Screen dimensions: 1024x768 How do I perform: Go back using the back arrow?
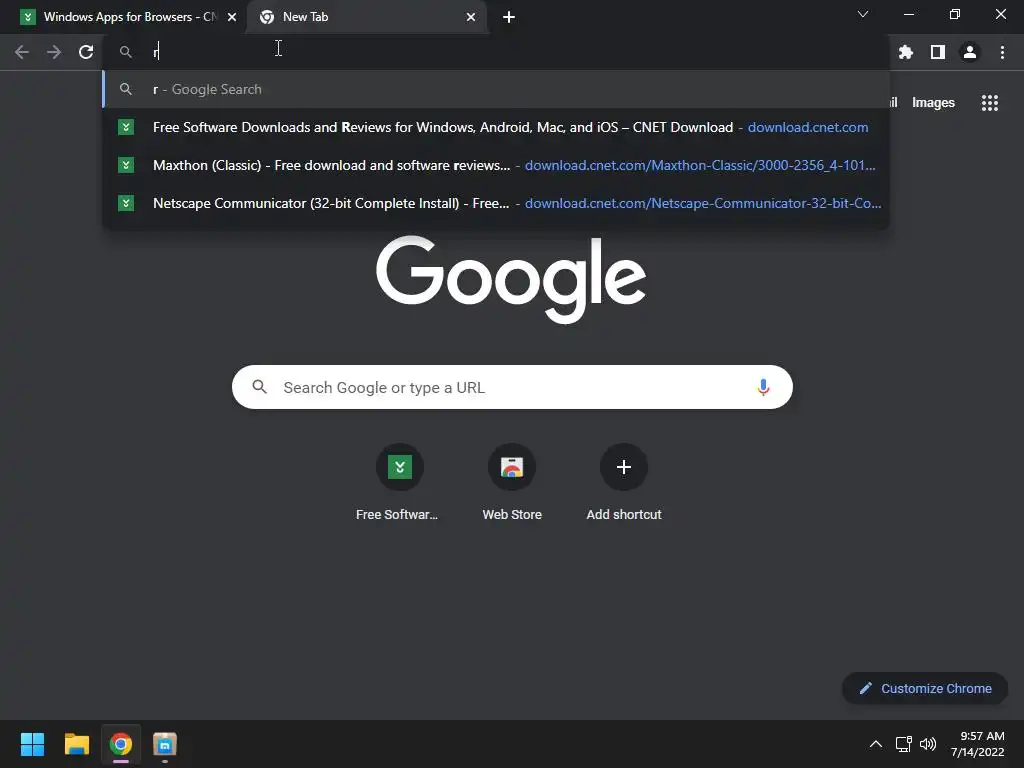pos(22,52)
